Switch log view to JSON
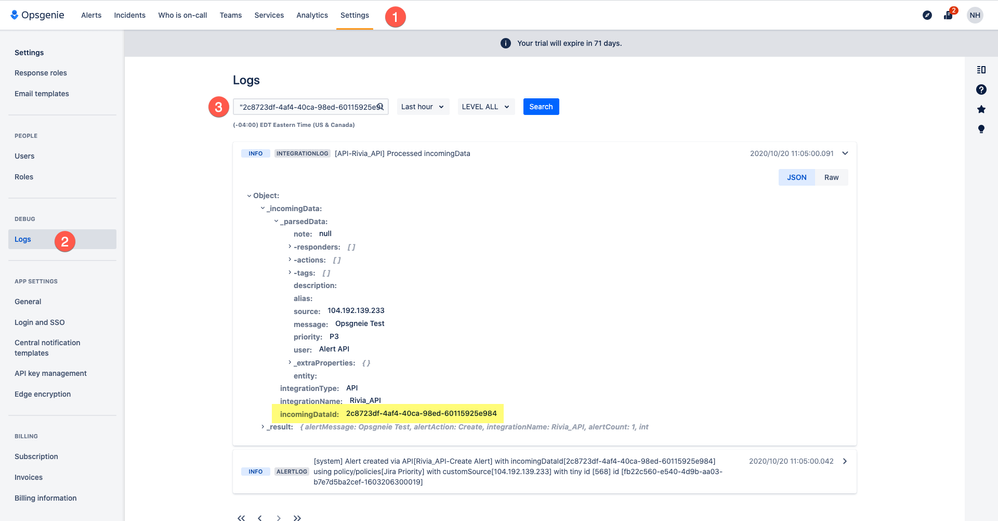Viewport: 998px width, 521px height. pos(797,177)
